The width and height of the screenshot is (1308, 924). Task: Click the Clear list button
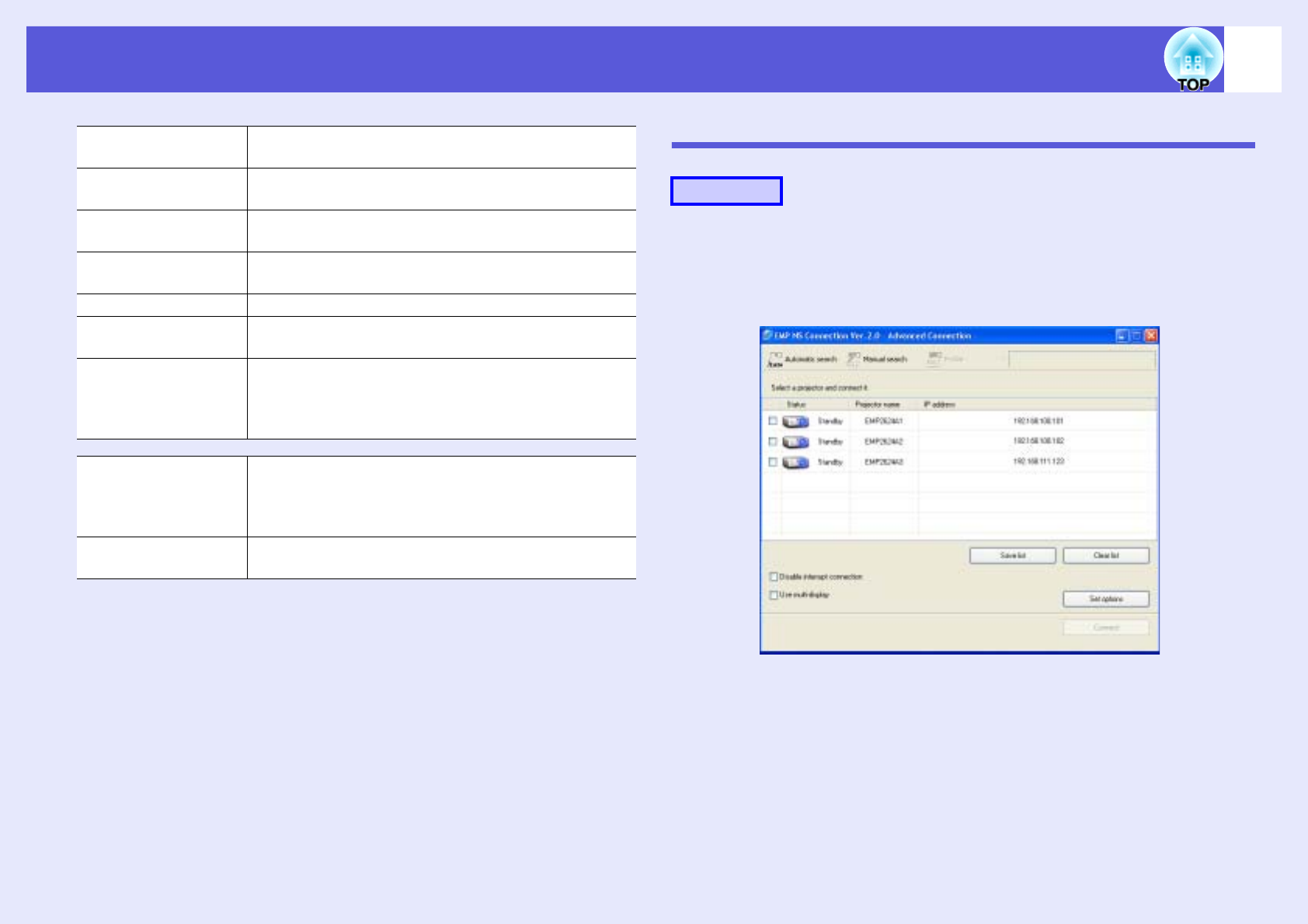click(x=1106, y=556)
